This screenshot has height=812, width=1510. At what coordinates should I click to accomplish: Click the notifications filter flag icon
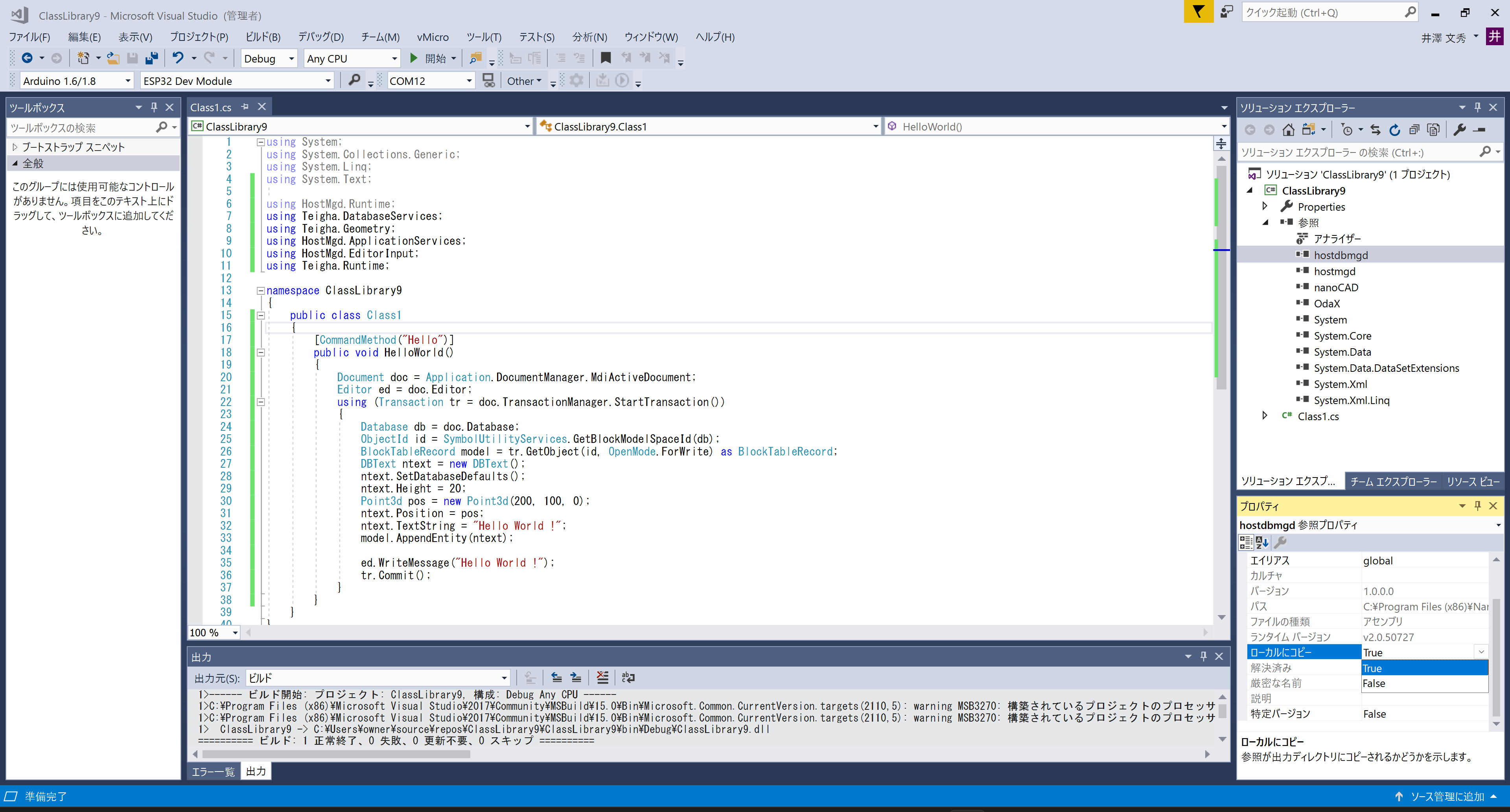point(1198,12)
